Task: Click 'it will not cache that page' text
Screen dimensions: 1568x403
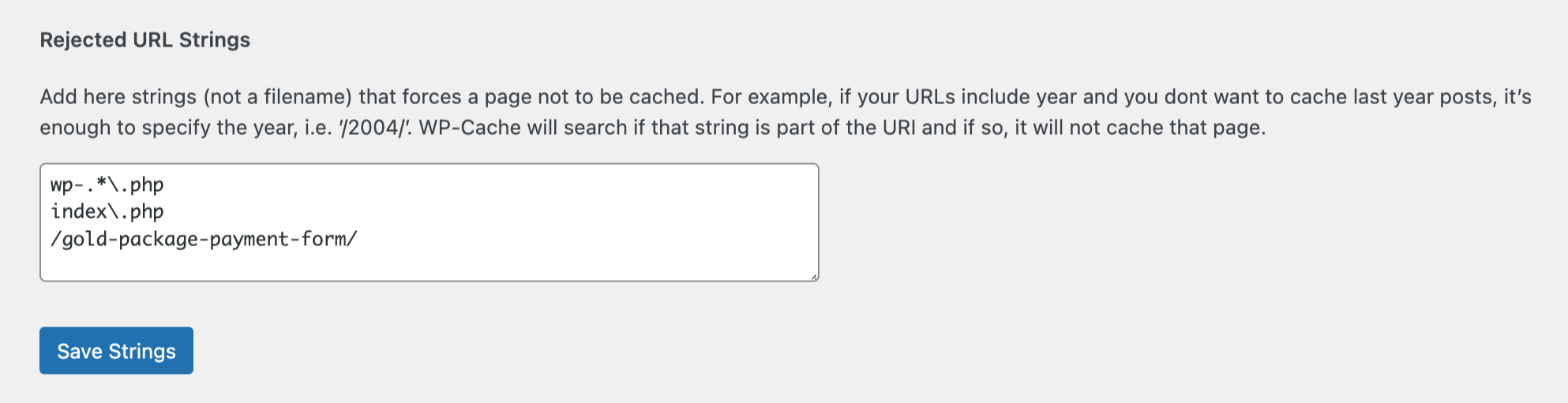Action: 1138,128
